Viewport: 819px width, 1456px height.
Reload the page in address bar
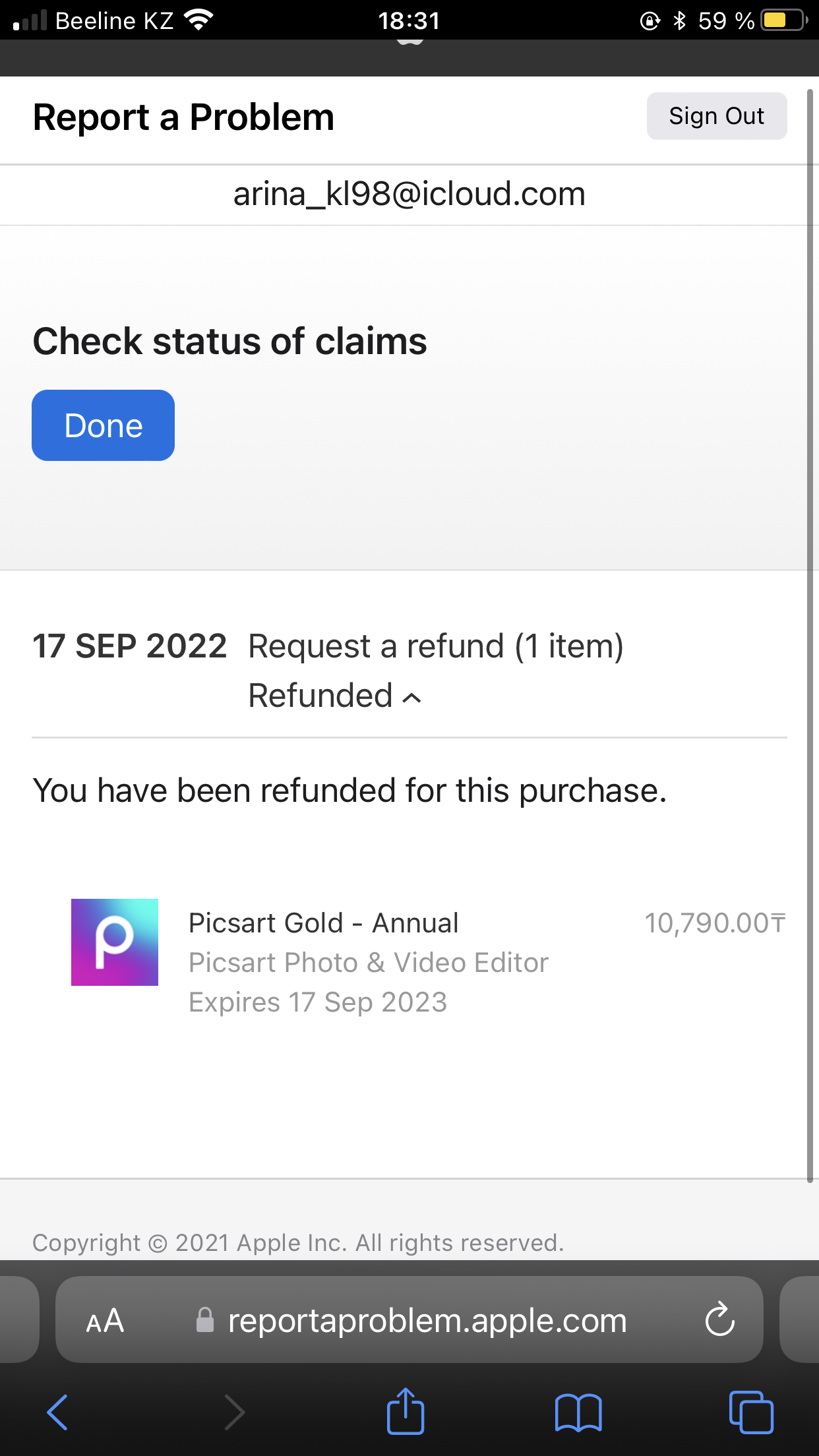(719, 1319)
